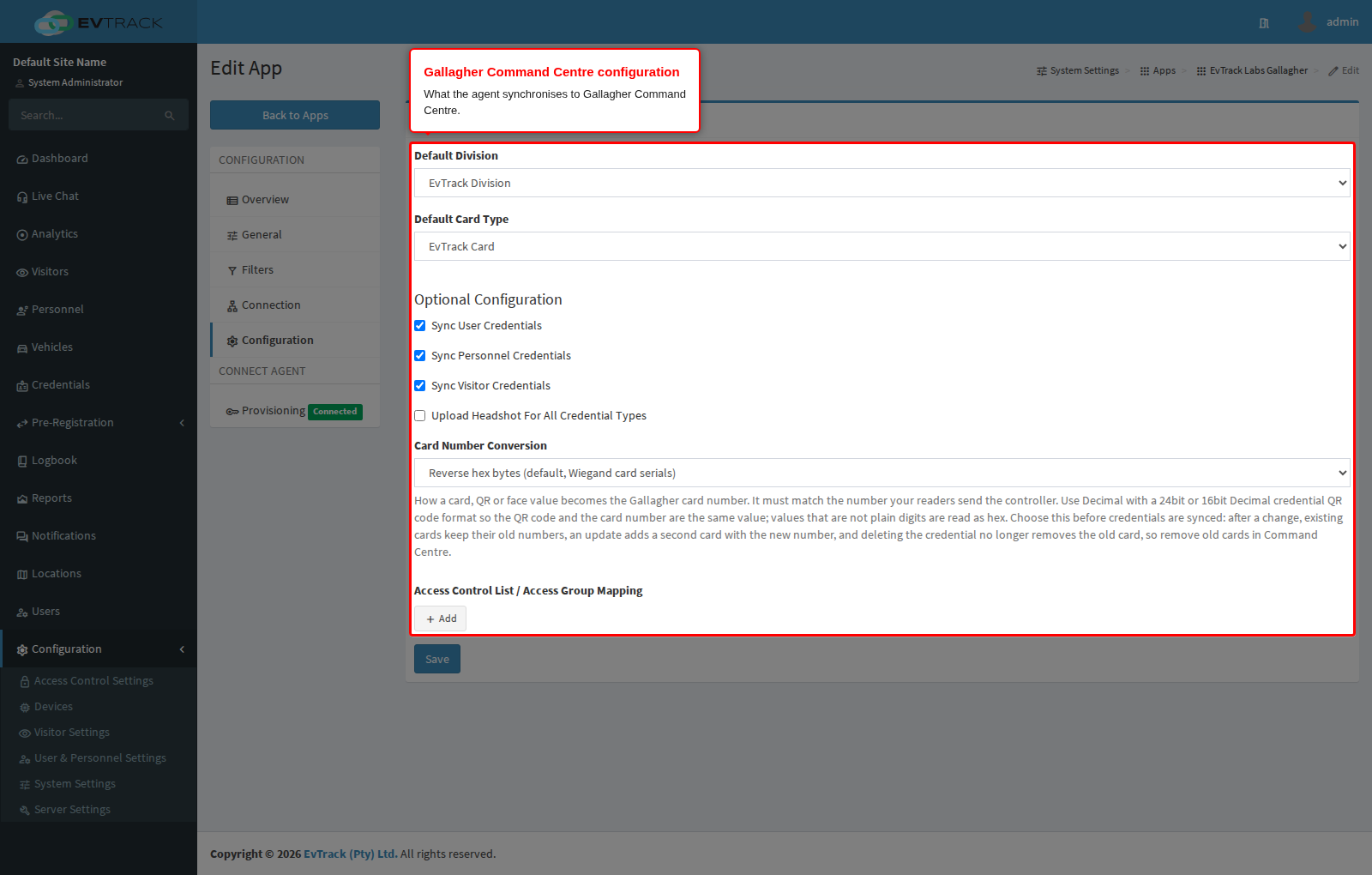Disable Sync User Credentials checkbox
This screenshot has height=875, width=1372.
(420, 326)
